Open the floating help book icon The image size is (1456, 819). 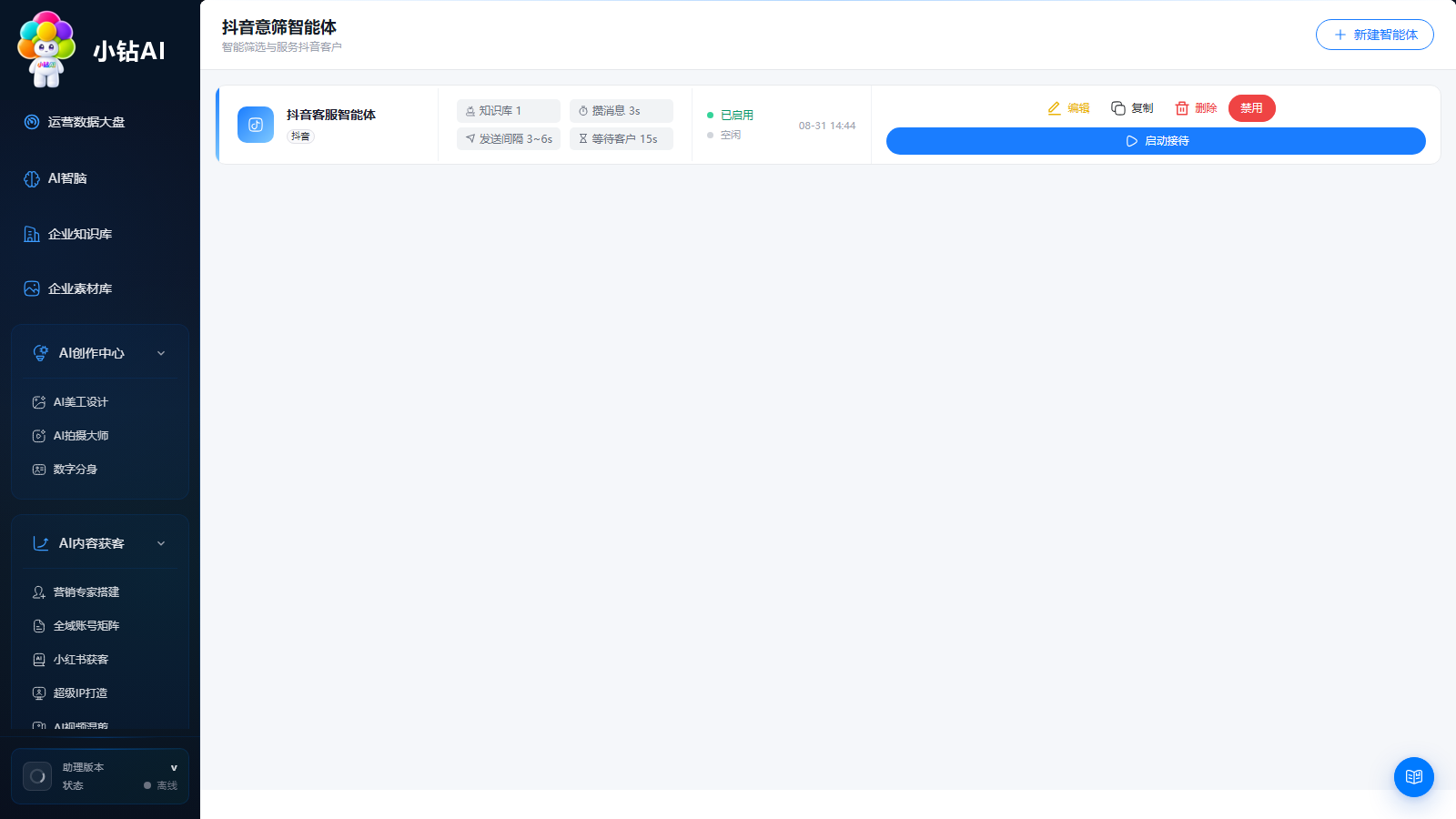click(1414, 777)
